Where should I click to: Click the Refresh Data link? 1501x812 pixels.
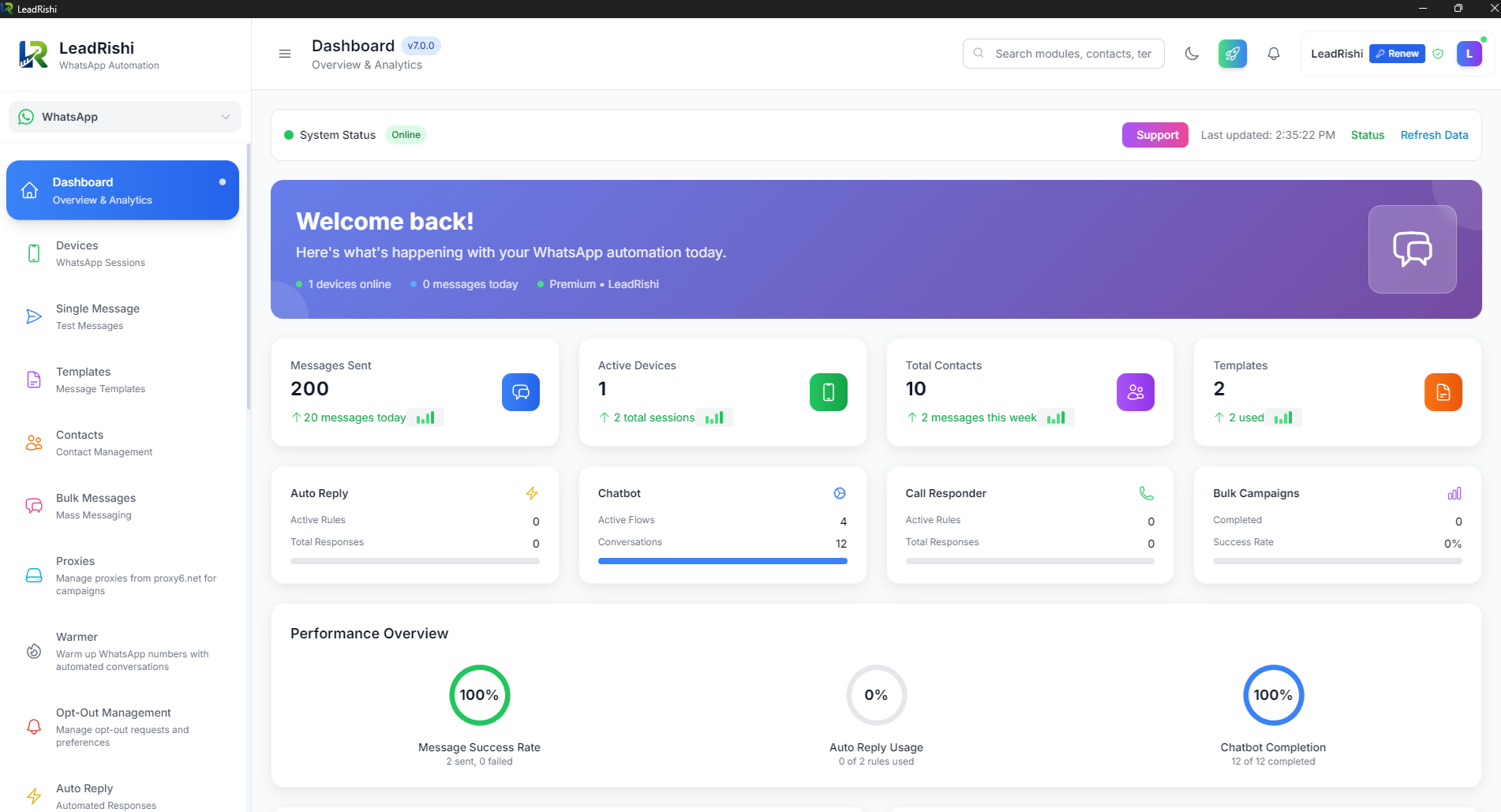1435,135
